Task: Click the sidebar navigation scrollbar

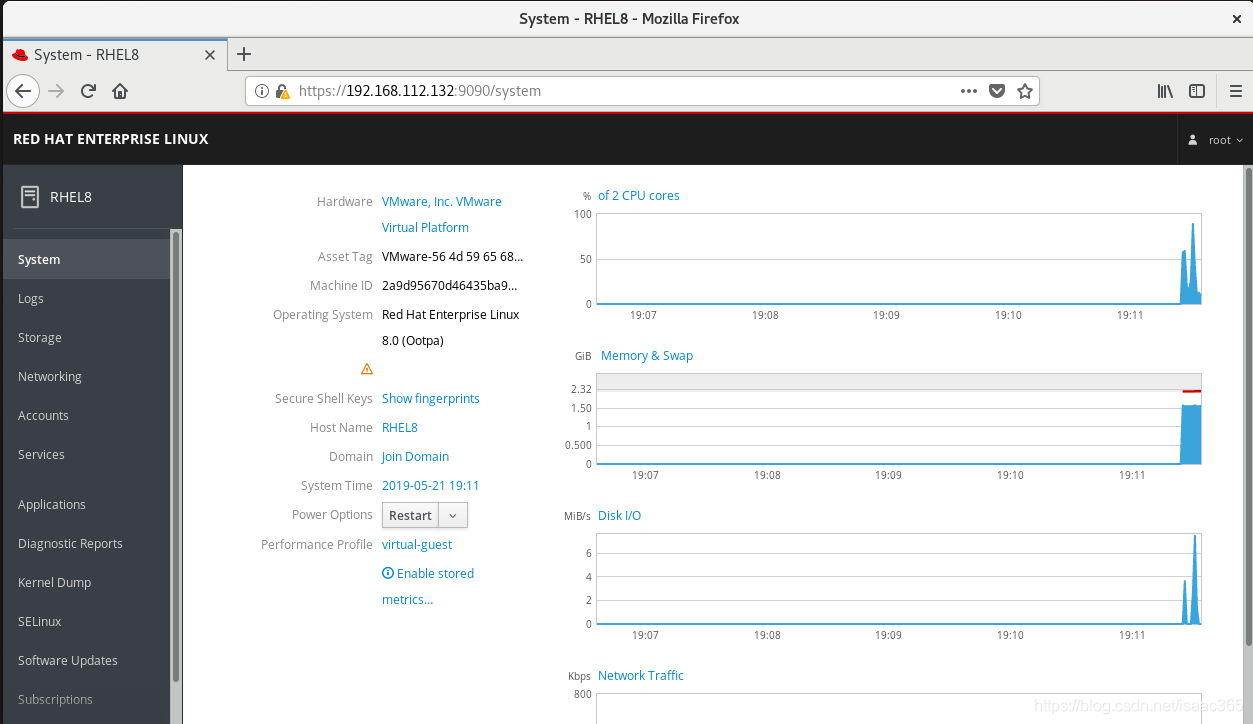Action: click(176, 455)
